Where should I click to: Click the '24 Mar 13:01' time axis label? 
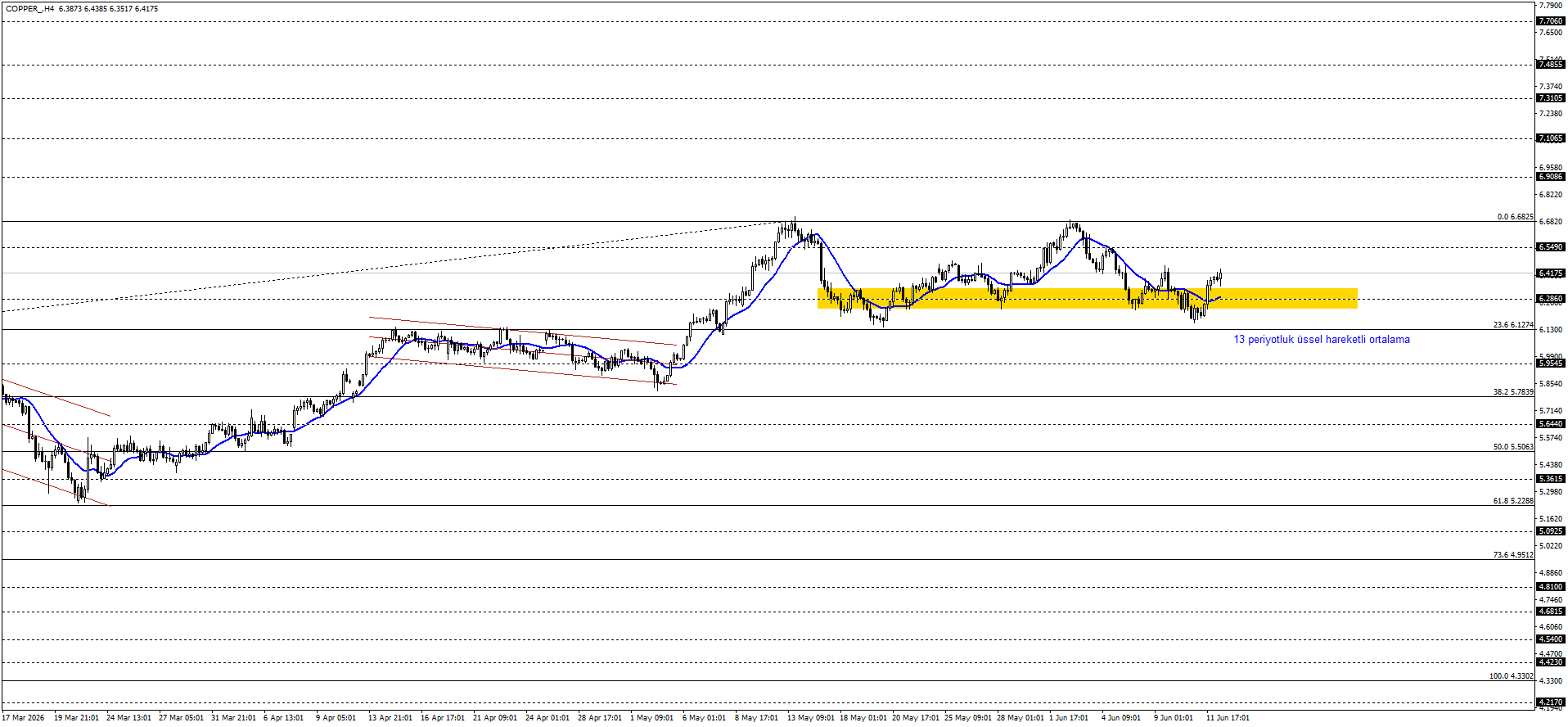coord(128,718)
